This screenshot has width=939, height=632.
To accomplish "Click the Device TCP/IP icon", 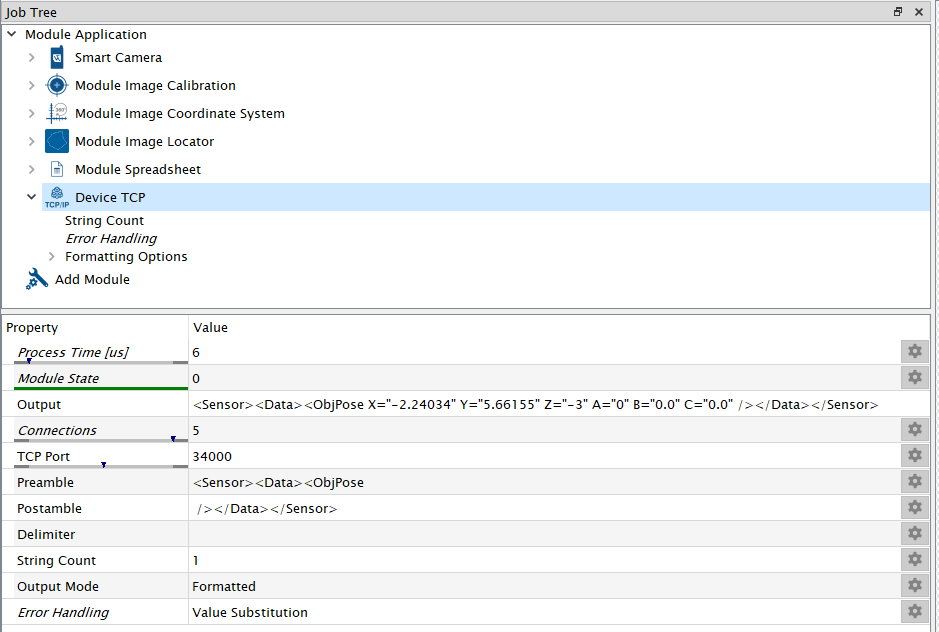I will [x=57, y=197].
